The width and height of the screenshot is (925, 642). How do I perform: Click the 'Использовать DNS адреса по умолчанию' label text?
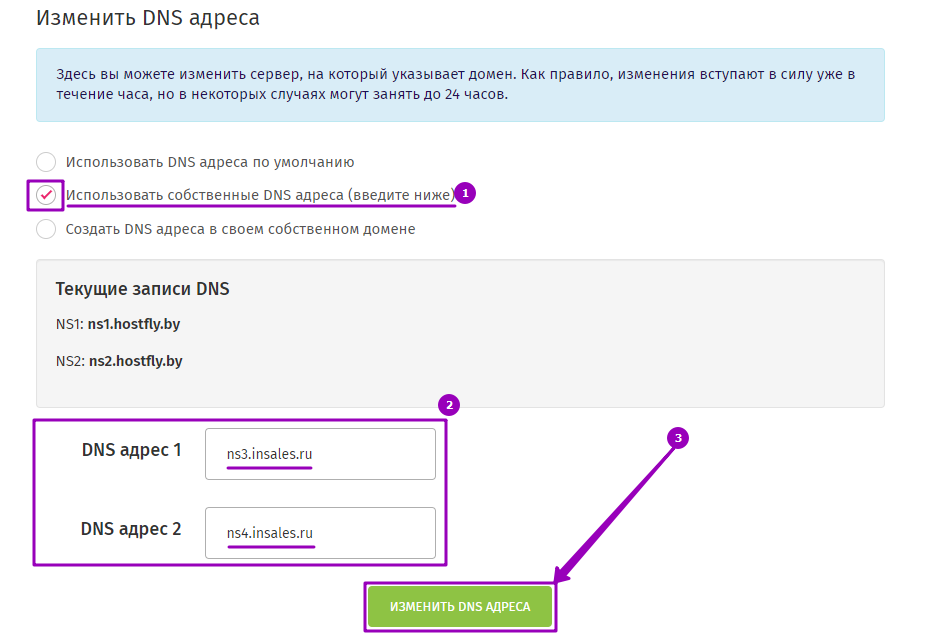point(210,162)
